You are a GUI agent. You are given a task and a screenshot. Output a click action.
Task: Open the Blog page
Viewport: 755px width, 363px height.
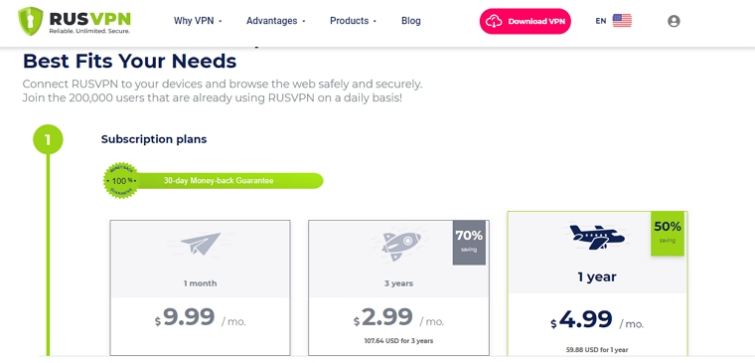(411, 21)
